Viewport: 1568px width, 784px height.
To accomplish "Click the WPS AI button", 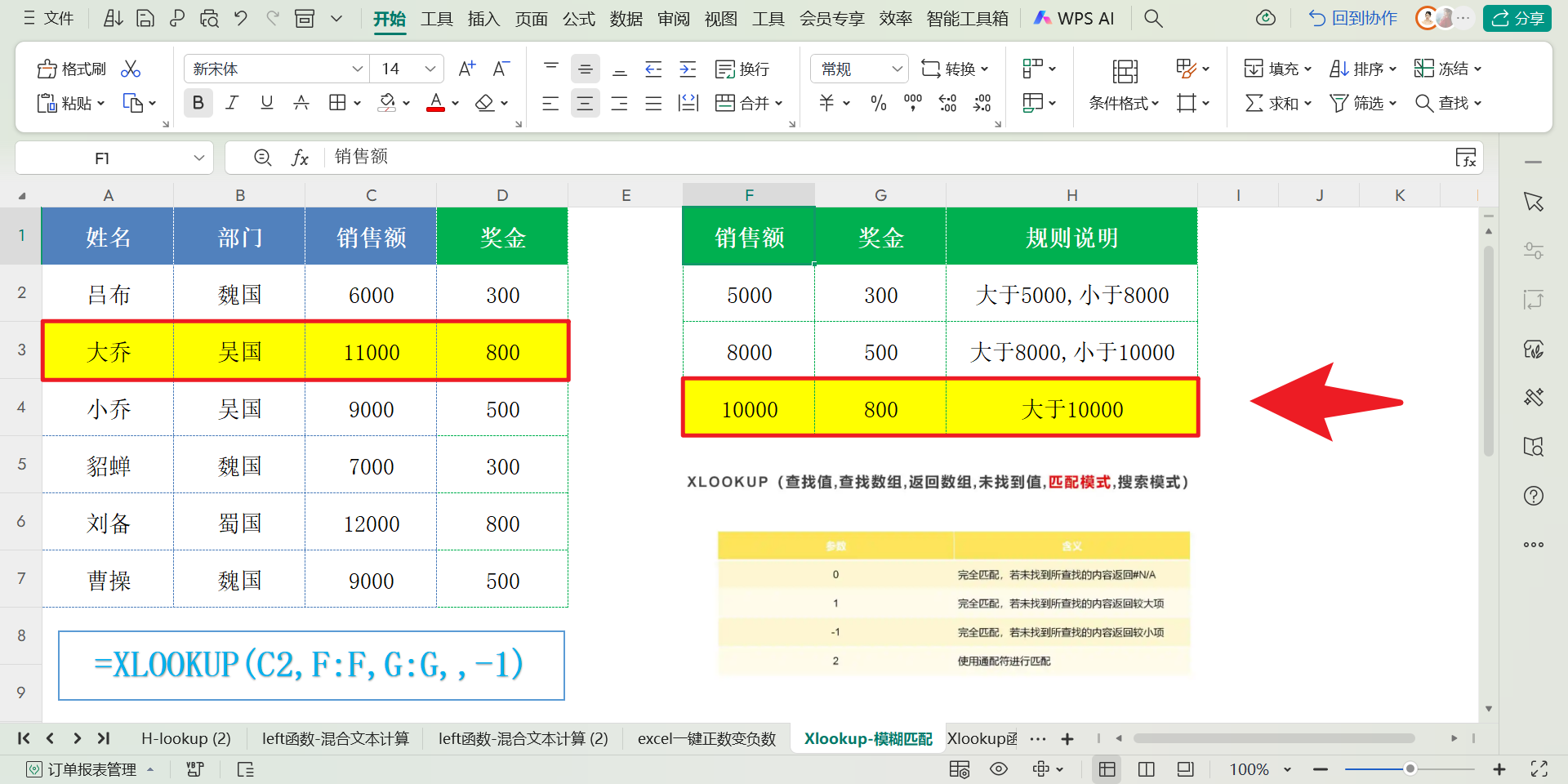I will coord(1074,18).
